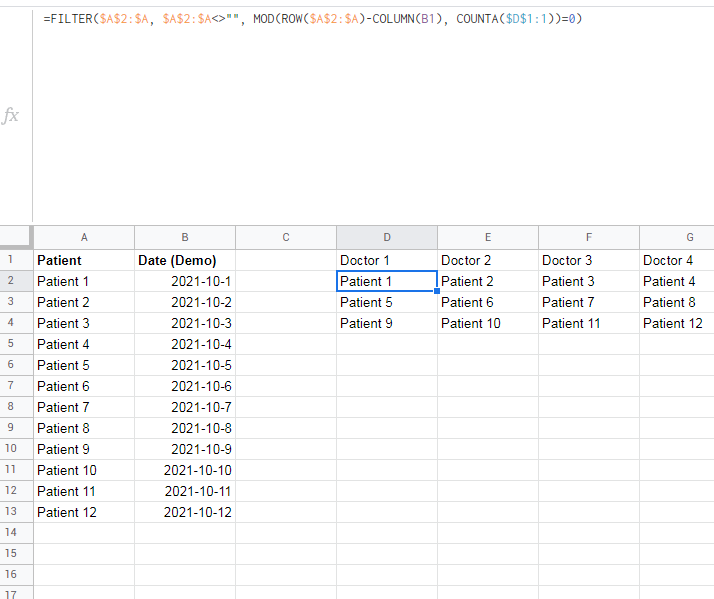Image resolution: width=714 pixels, height=599 pixels.
Task: Select 'Patient 2' under Doctor 2
Action: (x=488, y=281)
